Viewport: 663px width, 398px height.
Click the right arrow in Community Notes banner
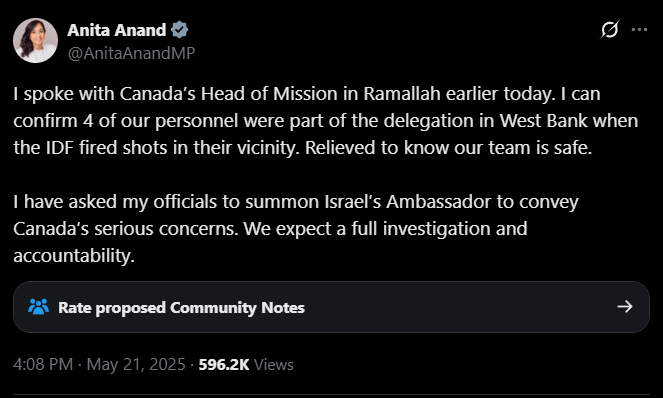[625, 307]
